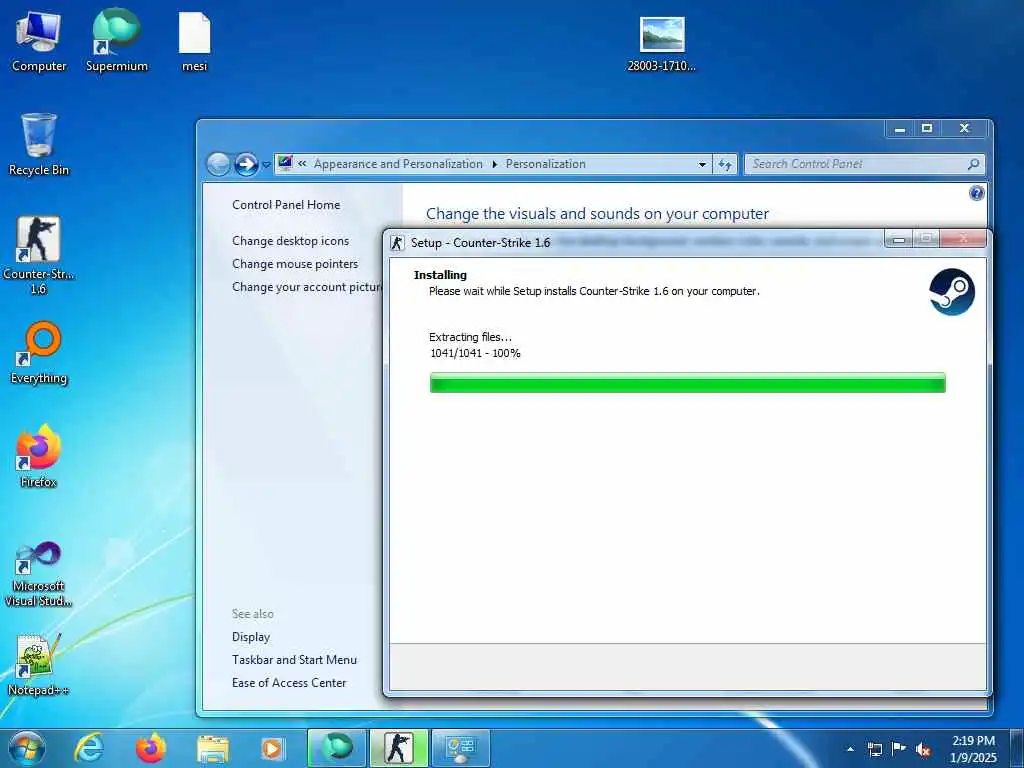Minimize the Control Panel window
Image resolution: width=1024 pixels, height=768 pixels.
[900, 129]
